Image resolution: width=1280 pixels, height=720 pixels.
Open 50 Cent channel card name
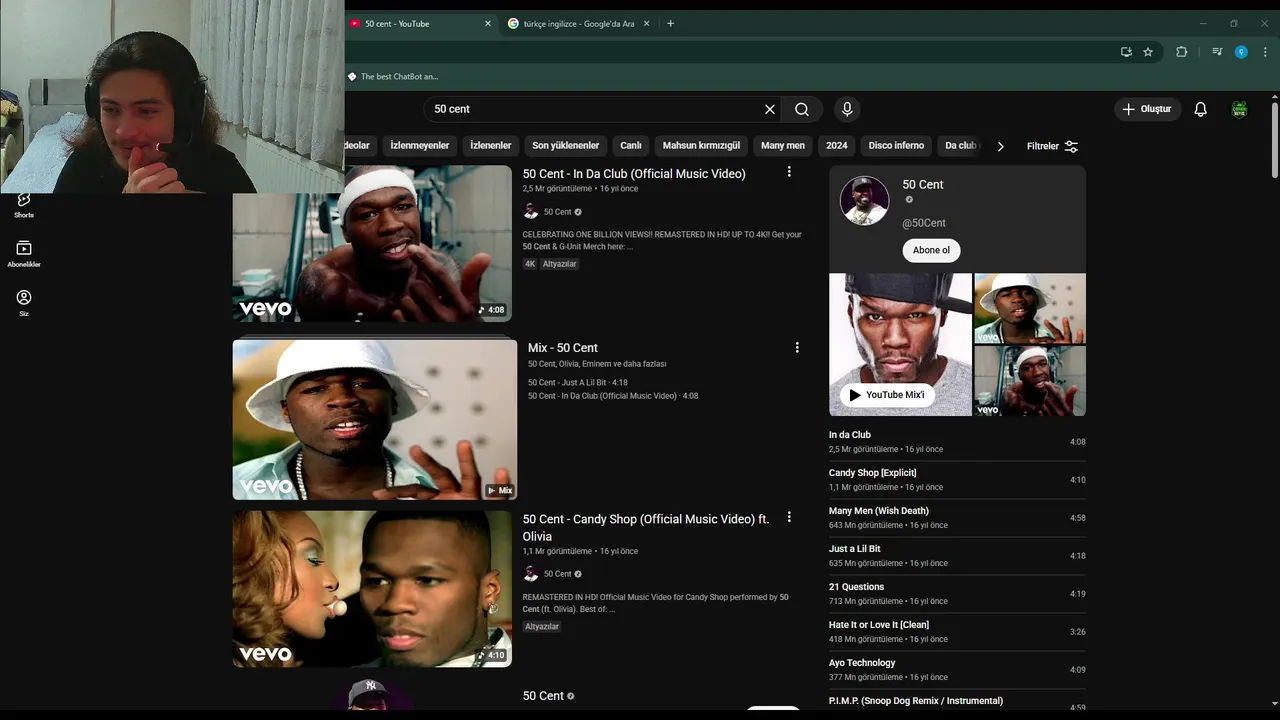(923, 185)
